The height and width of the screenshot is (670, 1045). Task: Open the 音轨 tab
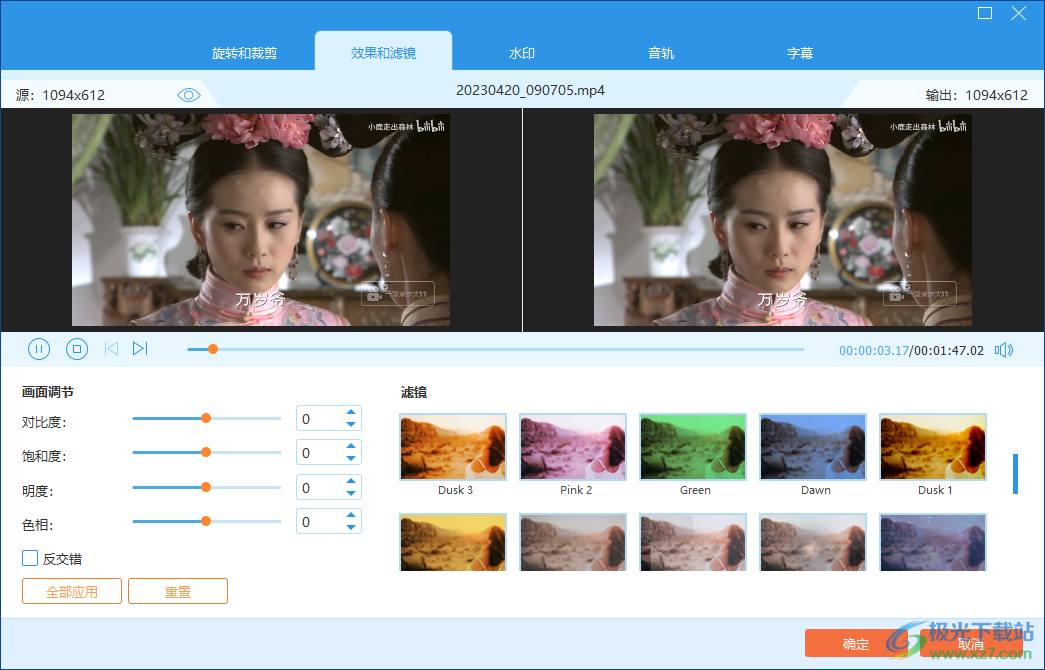tap(660, 53)
